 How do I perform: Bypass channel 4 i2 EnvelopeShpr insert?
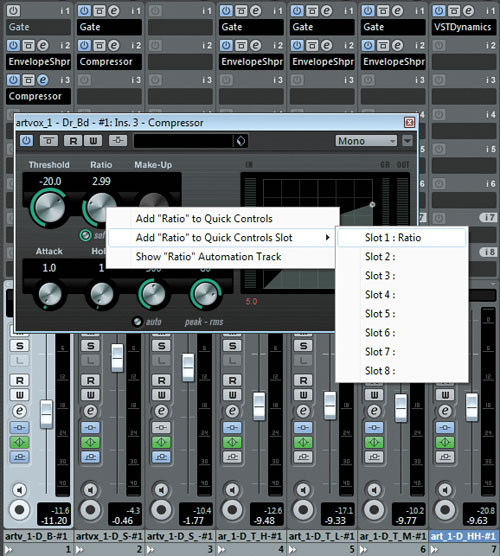tap(241, 45)
